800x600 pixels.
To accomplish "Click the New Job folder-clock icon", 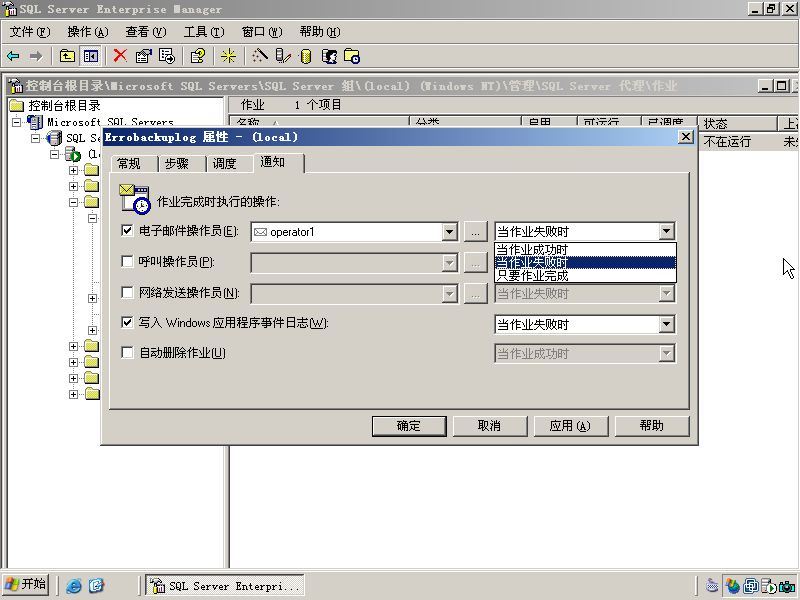I will pos(352,56).
